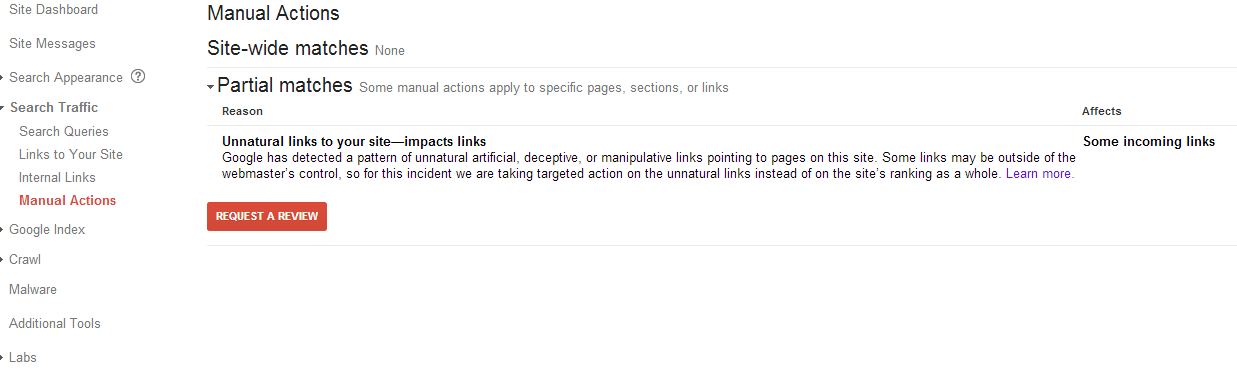
Task: Go to Search Queries page
Action: [64, 131]
